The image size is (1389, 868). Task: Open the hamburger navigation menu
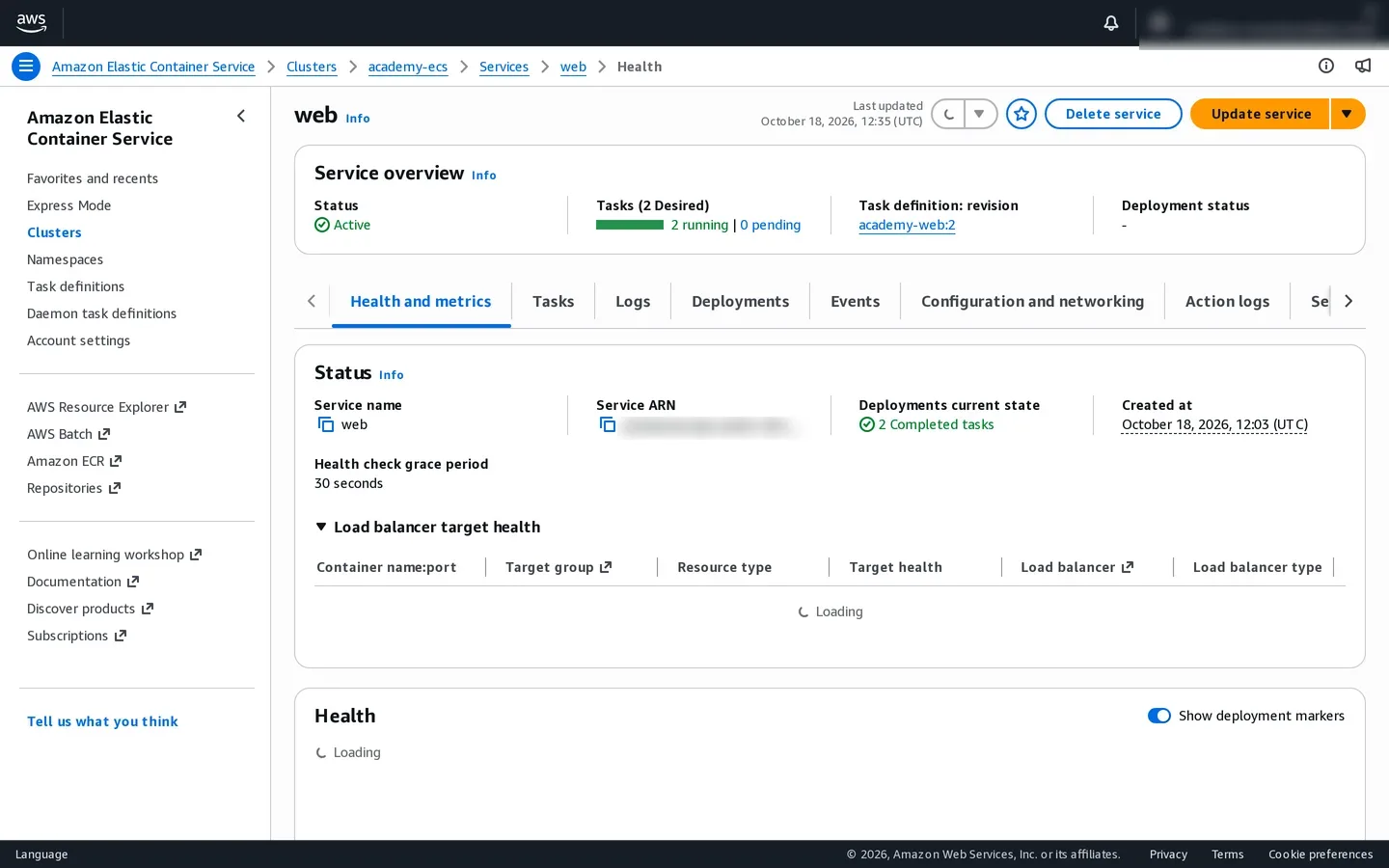26,67
